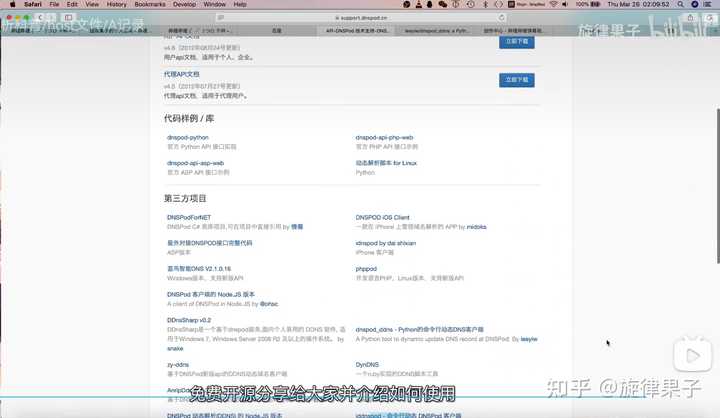Switch to the API-DNSPod tab
This screenshot has width=720, height=418.
[357, 31]
